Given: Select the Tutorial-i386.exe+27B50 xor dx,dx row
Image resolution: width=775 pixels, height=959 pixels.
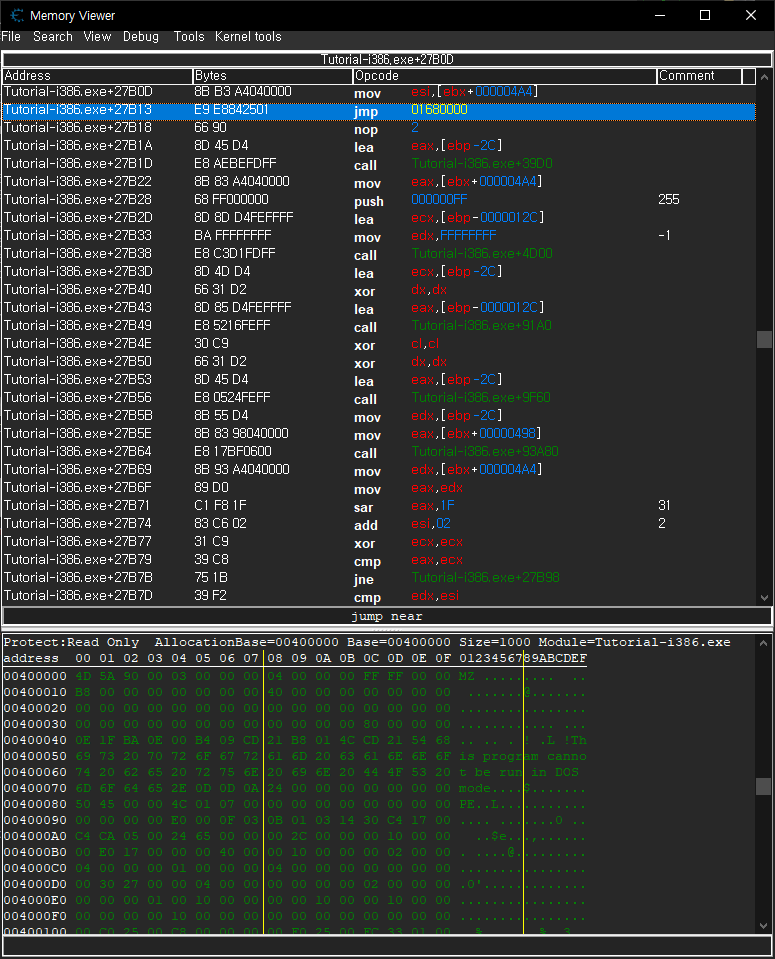Looking at the screenshot, I should (x=379, y=362).
